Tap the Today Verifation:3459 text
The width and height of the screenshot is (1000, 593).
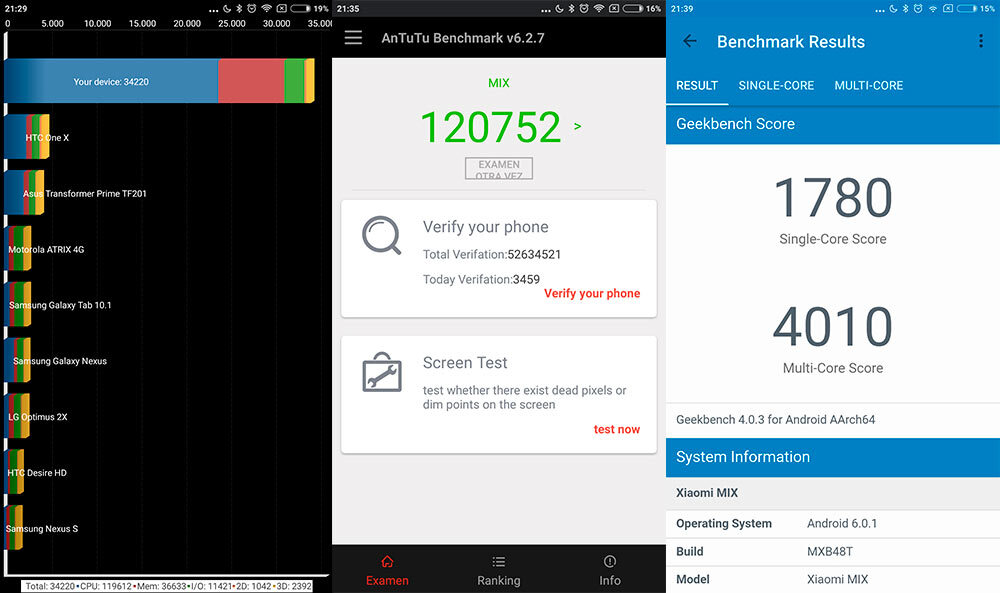481,279
